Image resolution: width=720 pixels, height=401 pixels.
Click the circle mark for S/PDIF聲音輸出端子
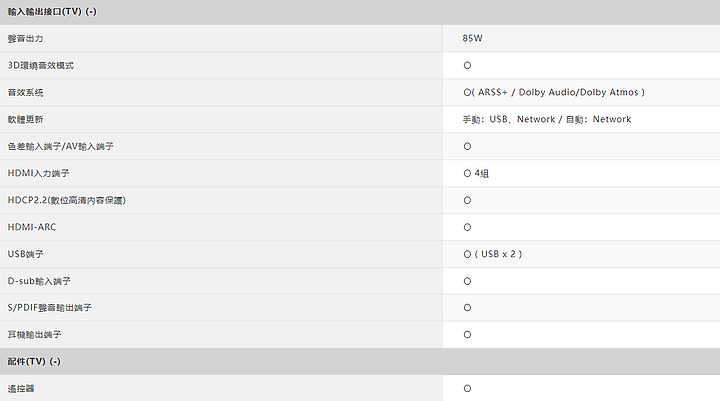coord(467,308)
